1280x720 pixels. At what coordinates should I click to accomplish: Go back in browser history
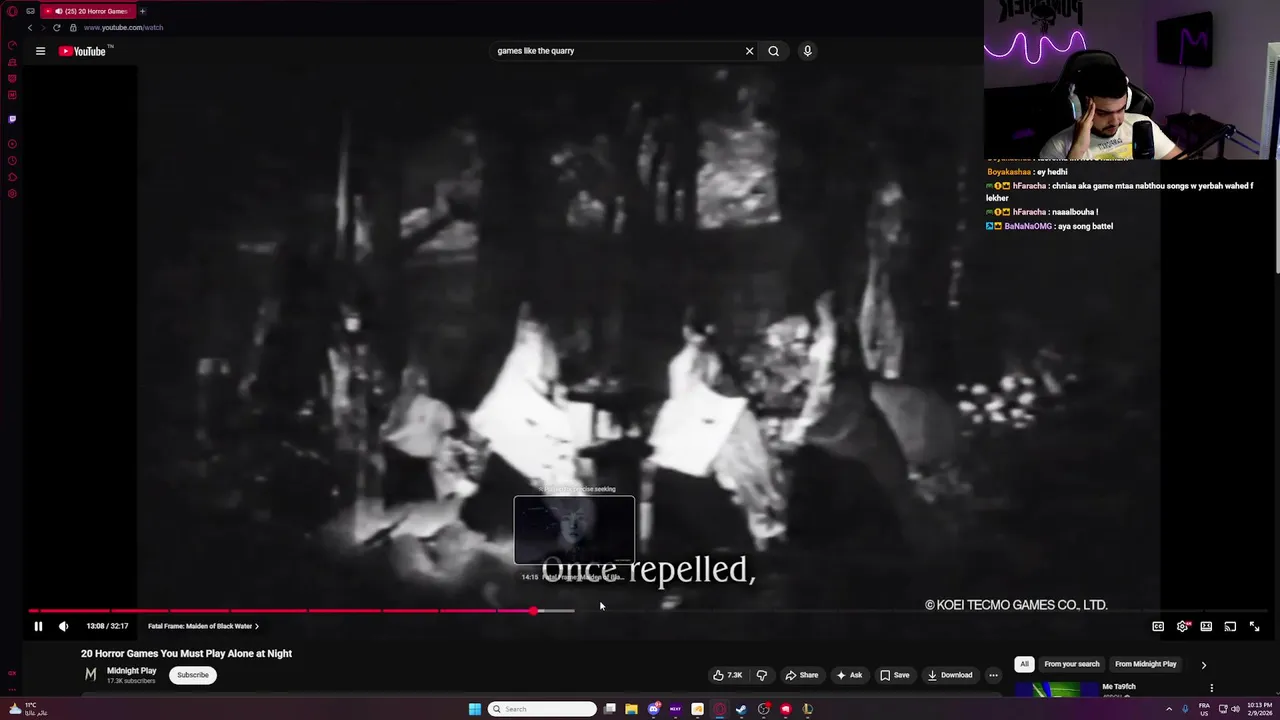coord(29,27)
